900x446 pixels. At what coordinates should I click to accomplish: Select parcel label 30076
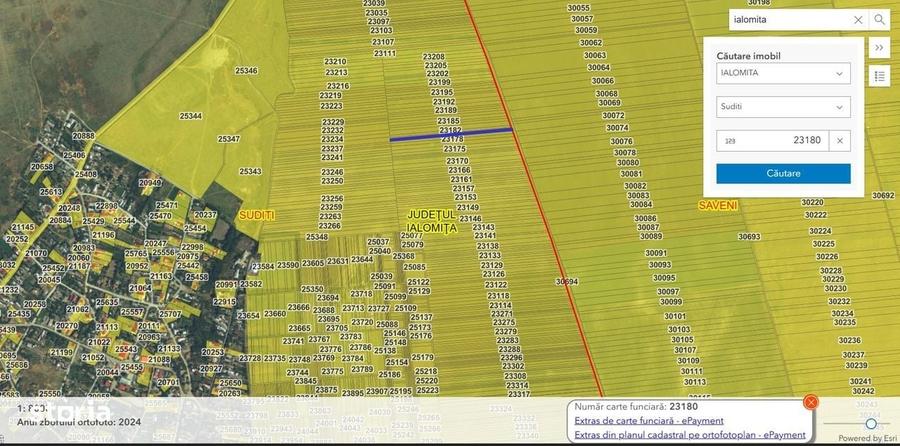click(x=622, y=141)
